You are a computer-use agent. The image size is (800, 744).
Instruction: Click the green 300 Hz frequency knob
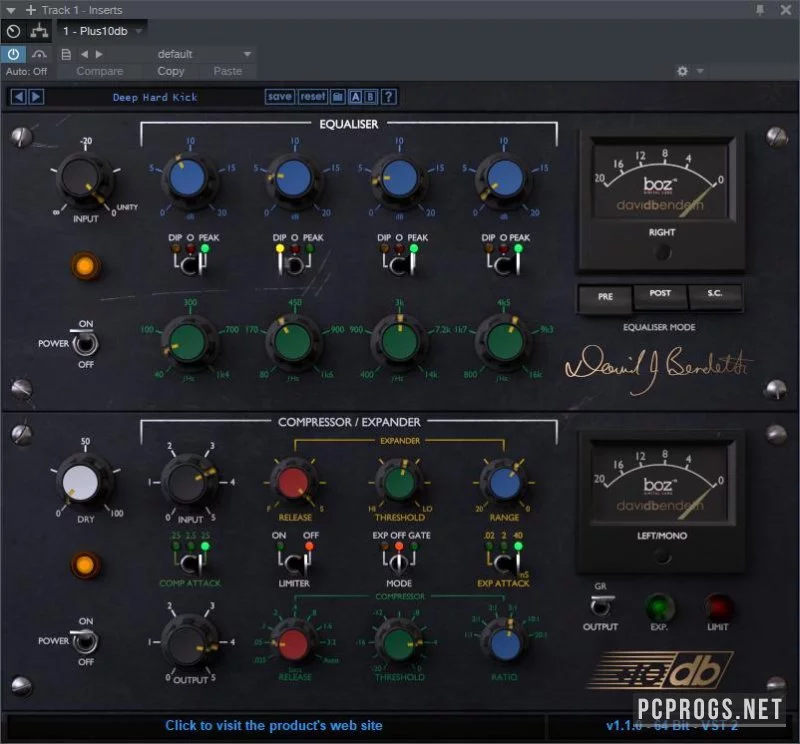188,342
